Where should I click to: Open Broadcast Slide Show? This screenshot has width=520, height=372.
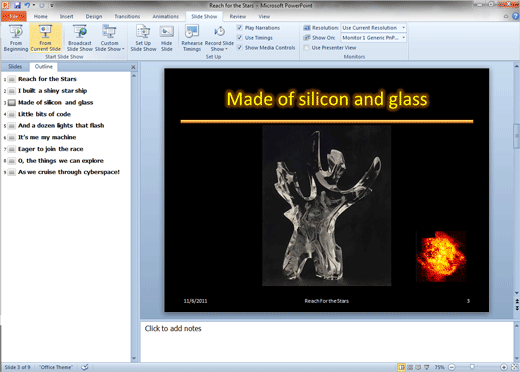pyautogui.click(x=80, y=38)
